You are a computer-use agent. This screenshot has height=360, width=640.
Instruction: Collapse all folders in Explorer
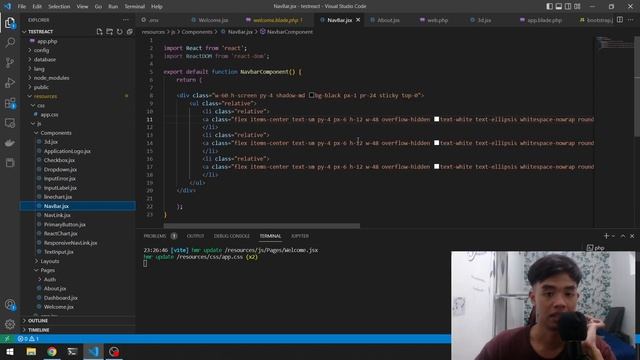[129, 31]
